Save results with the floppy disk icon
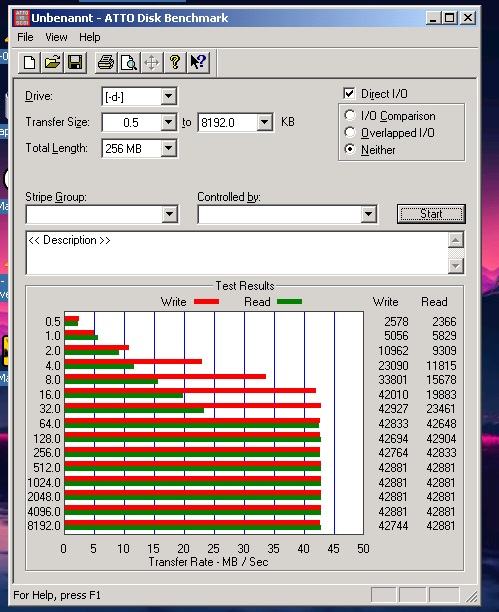The height and width of the screenshot is (612, 499). click(x=75, y=62)
